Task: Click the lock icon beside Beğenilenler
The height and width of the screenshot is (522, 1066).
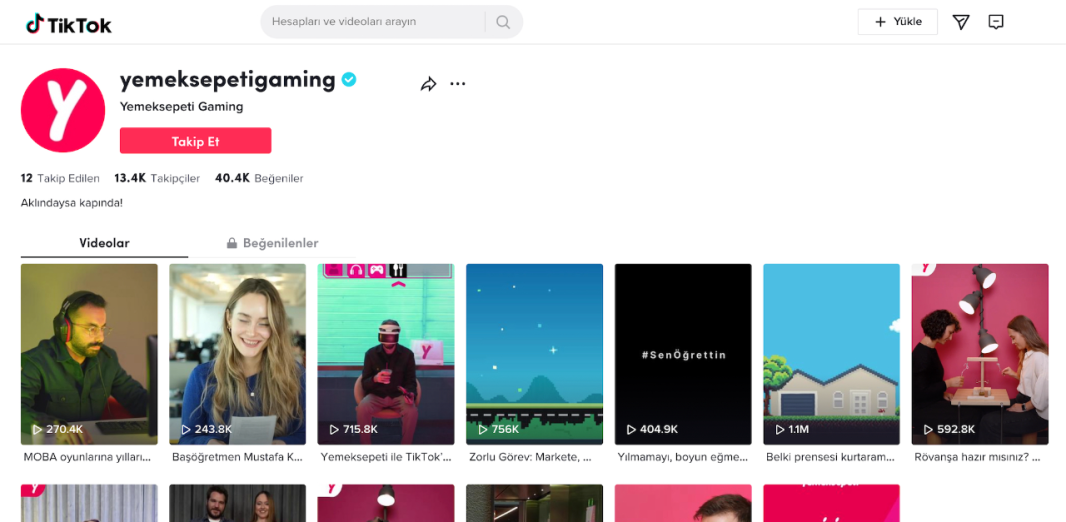Action: coord(232,243)
